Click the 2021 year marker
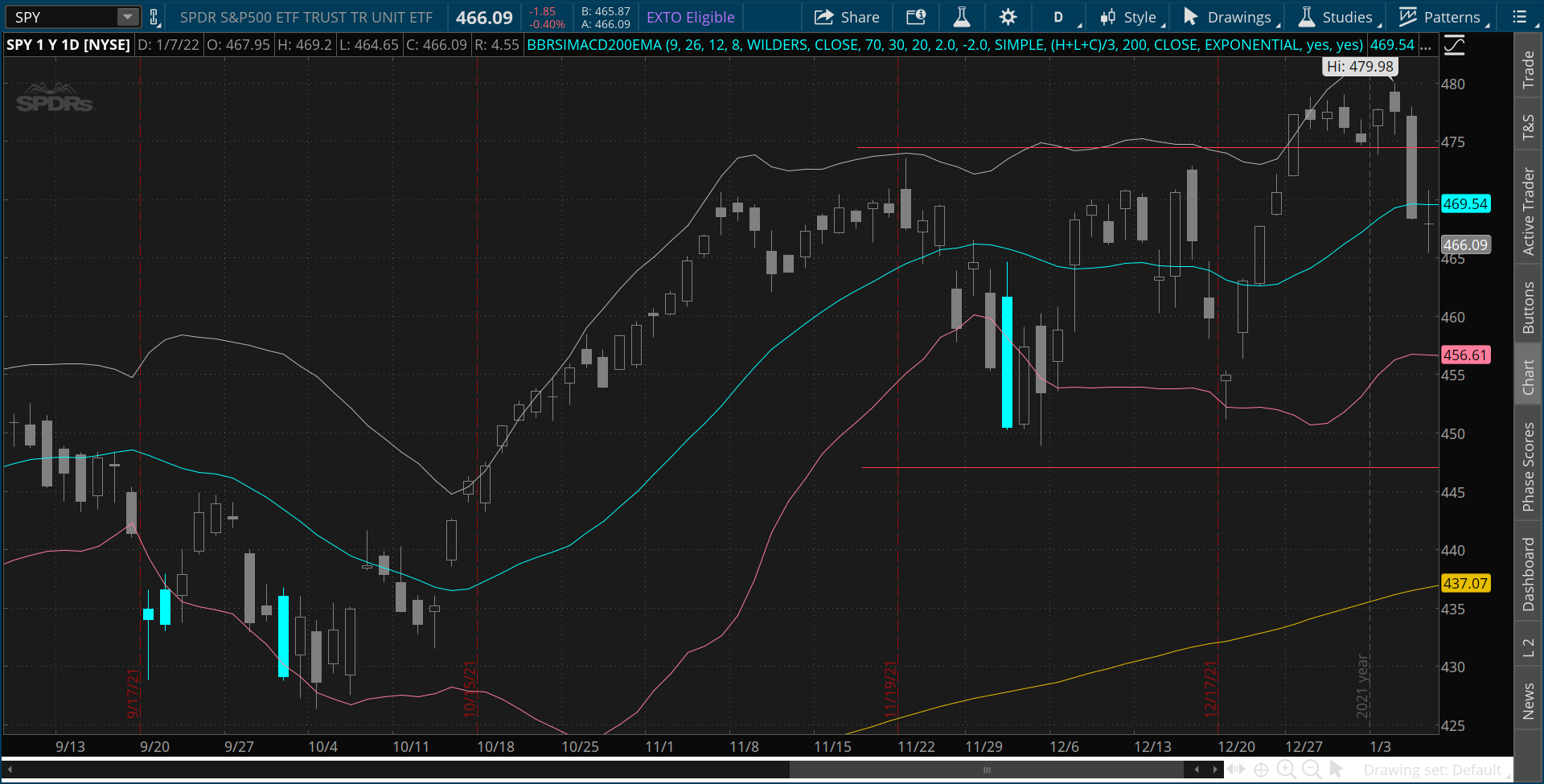Screen dimensions: 1544x784 point(1362,687)
